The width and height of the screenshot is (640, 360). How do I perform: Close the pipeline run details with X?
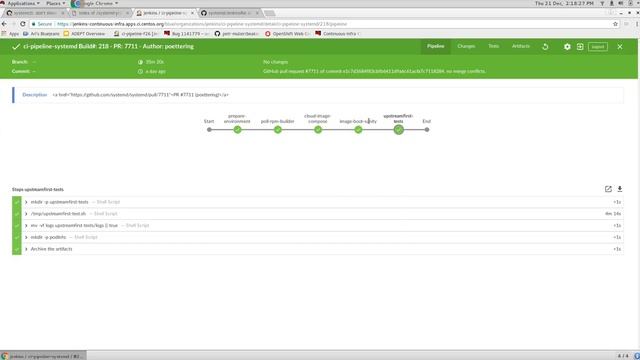(x=620, y=47)
